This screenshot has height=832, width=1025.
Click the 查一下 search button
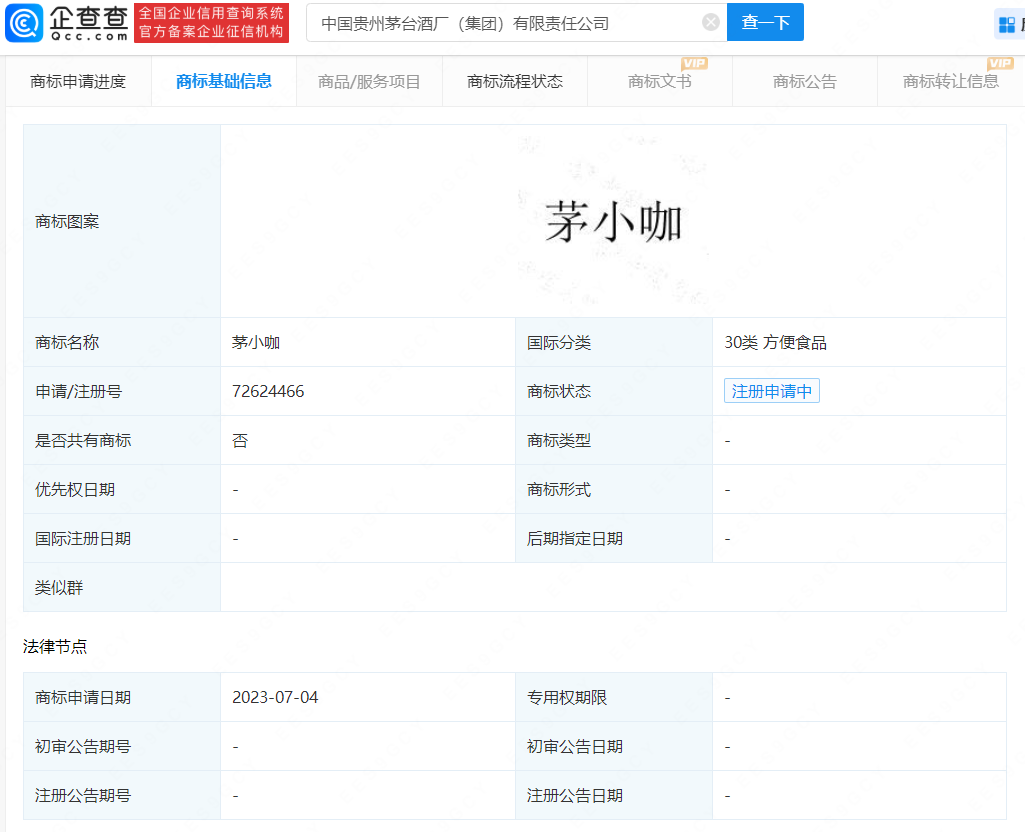coord(765,22)
